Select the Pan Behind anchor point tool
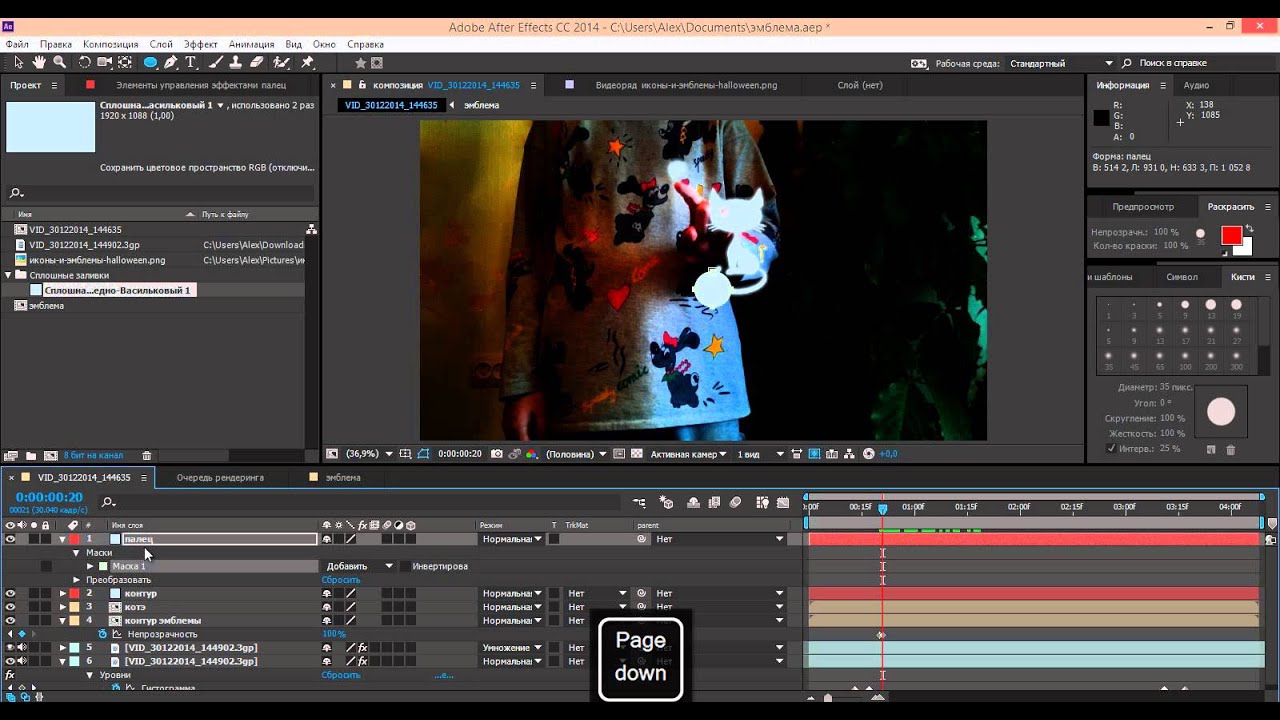The height and width of the screenshot is (720, 1280). pos(126,62)
